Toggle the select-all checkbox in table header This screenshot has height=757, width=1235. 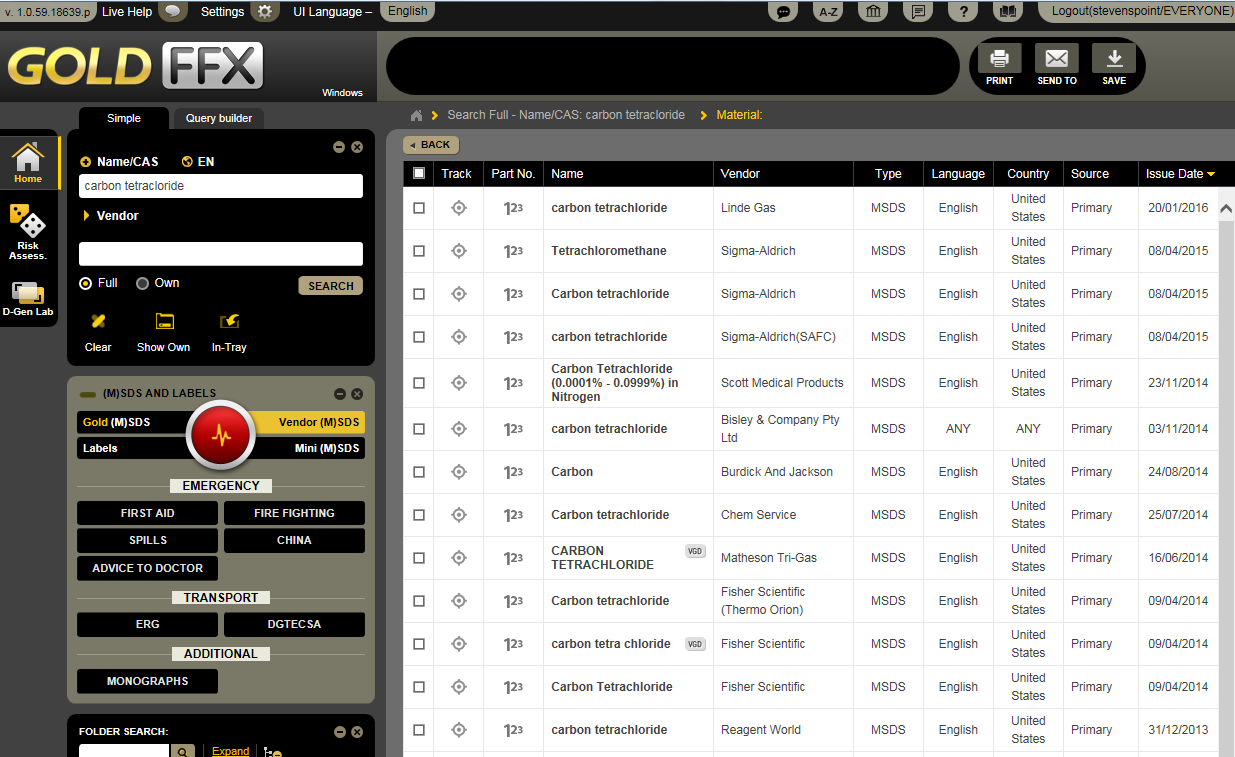[x=419, y=173]
